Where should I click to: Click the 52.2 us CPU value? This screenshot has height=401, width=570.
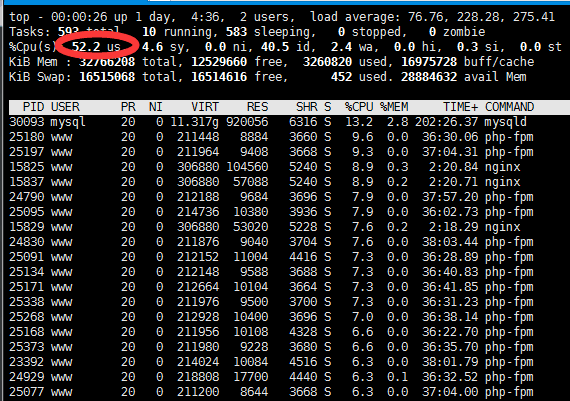point(96,47)
